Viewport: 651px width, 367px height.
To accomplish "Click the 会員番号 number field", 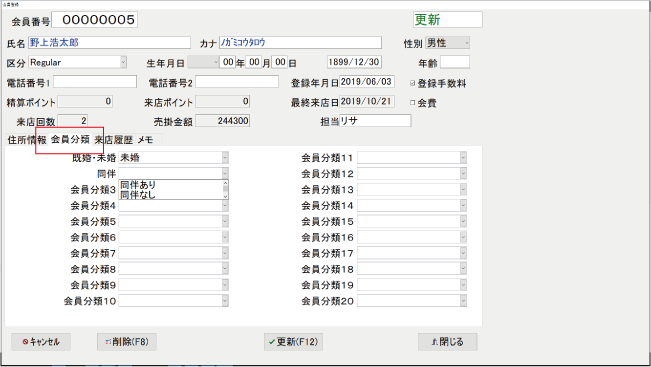I will pyautogui.click(x=95, y=20).
